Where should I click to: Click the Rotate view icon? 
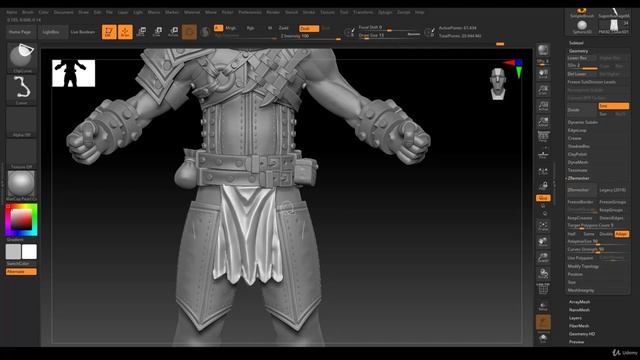(x=543, y=273)
